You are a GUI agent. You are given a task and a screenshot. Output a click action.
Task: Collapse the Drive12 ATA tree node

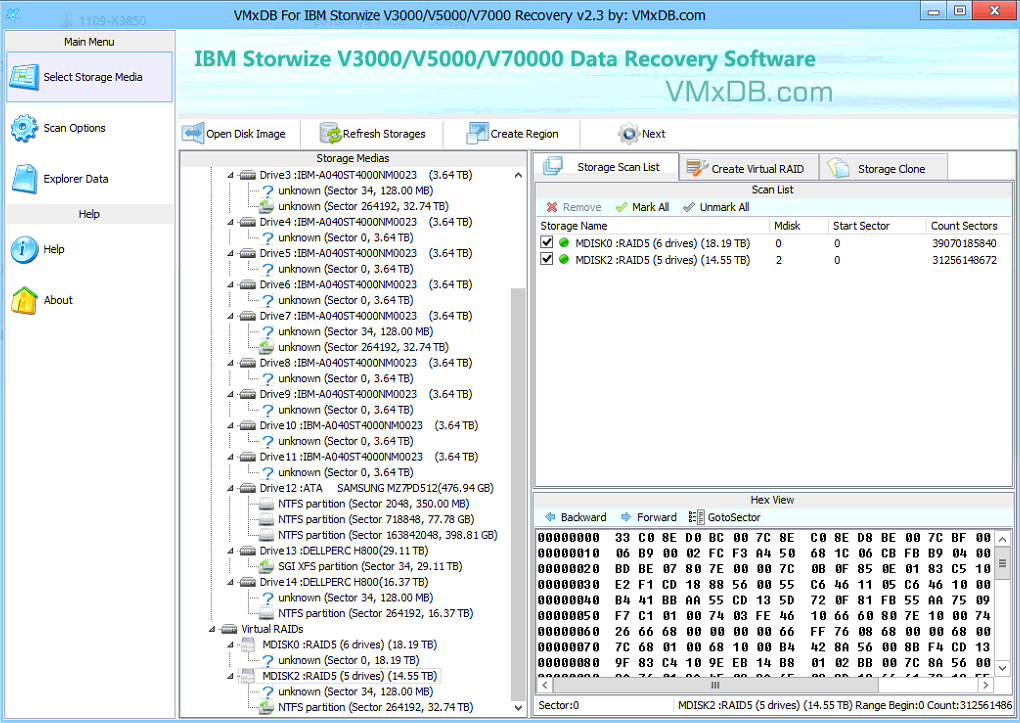tap(230, 488)
